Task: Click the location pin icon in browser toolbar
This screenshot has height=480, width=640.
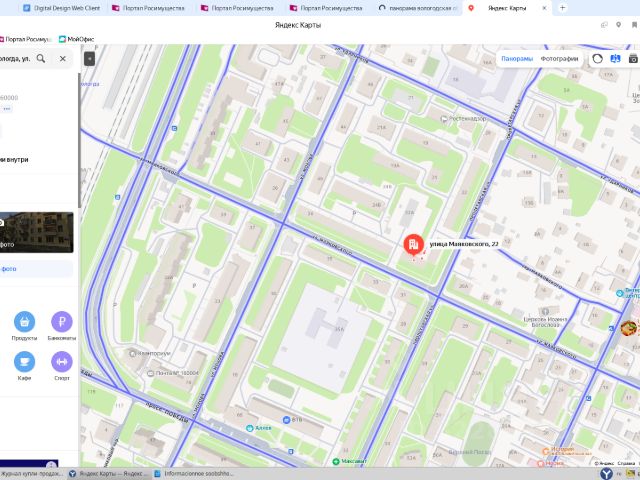Action: pos(619,25)
